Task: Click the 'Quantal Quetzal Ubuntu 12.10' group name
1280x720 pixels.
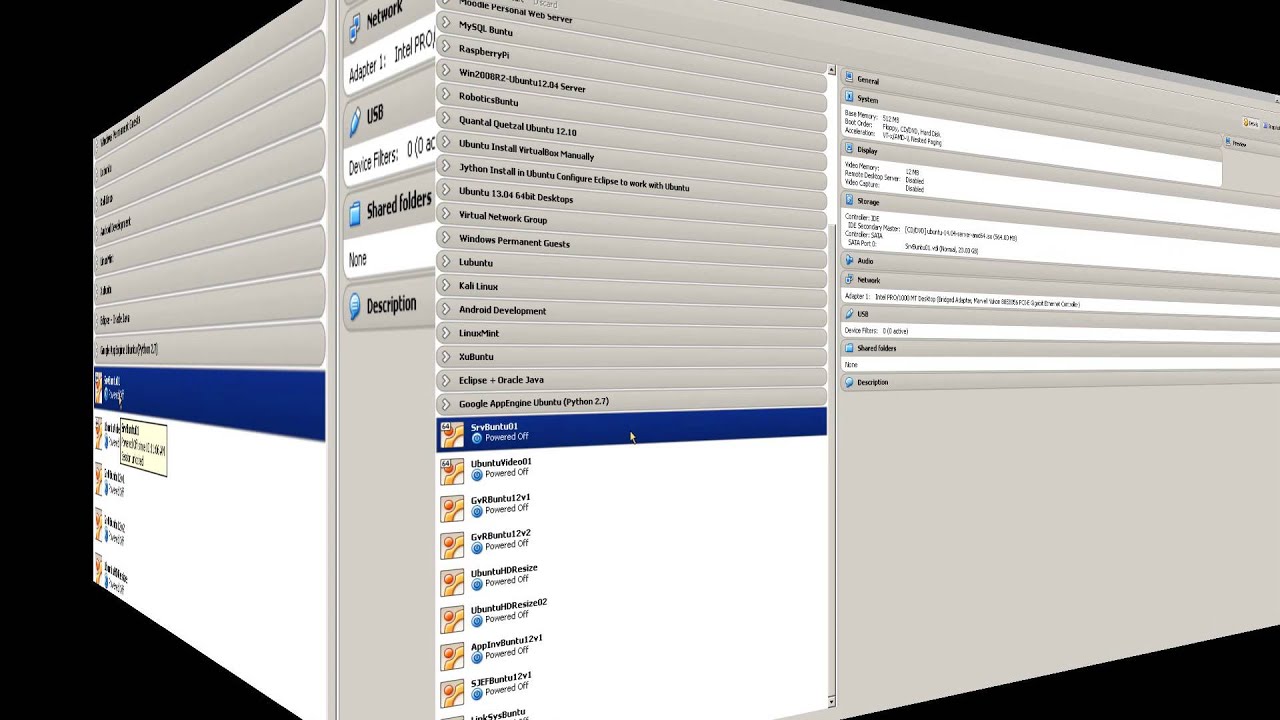Action: (x=517, y=127)
